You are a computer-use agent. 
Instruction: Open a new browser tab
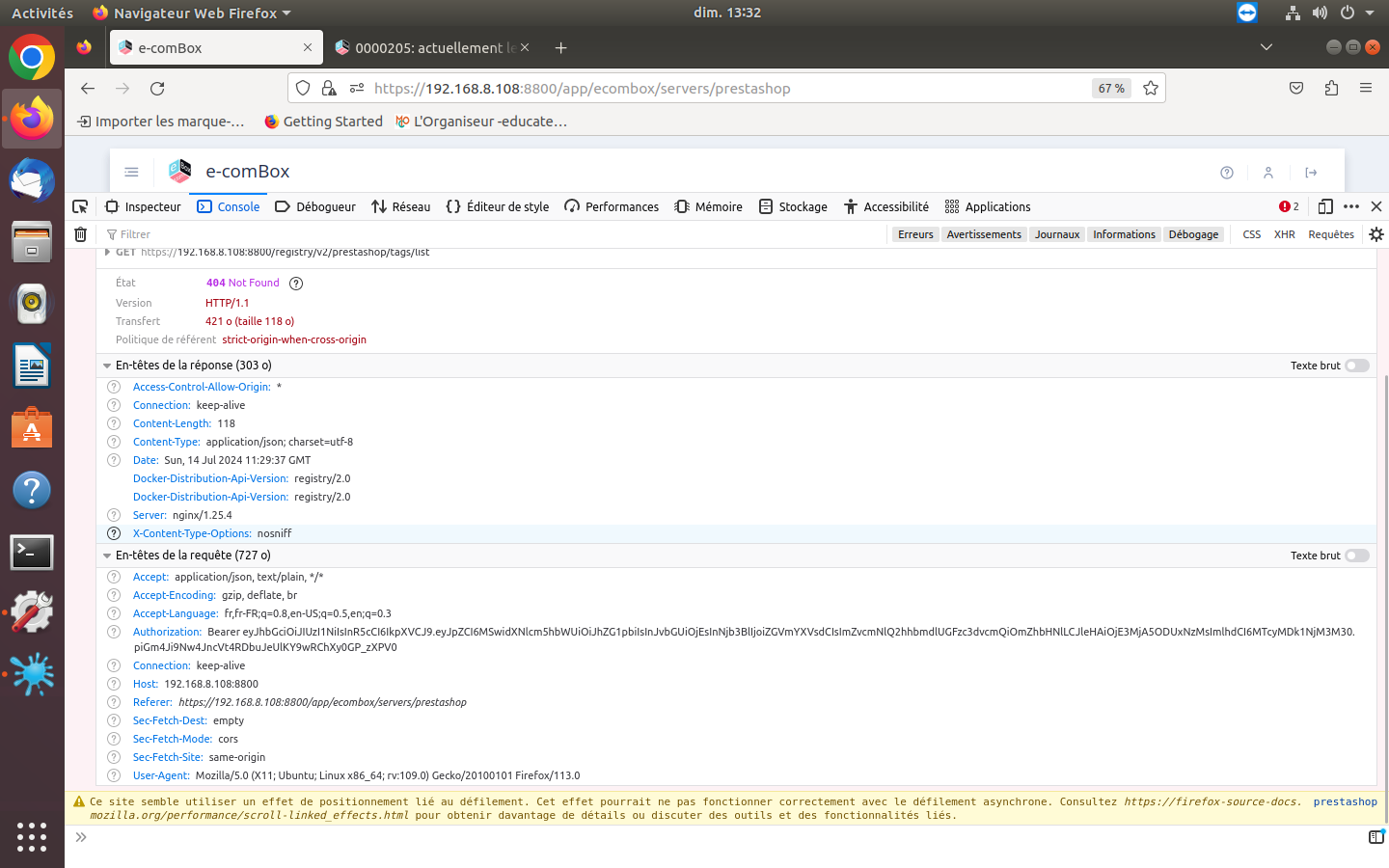click(560, 47)
